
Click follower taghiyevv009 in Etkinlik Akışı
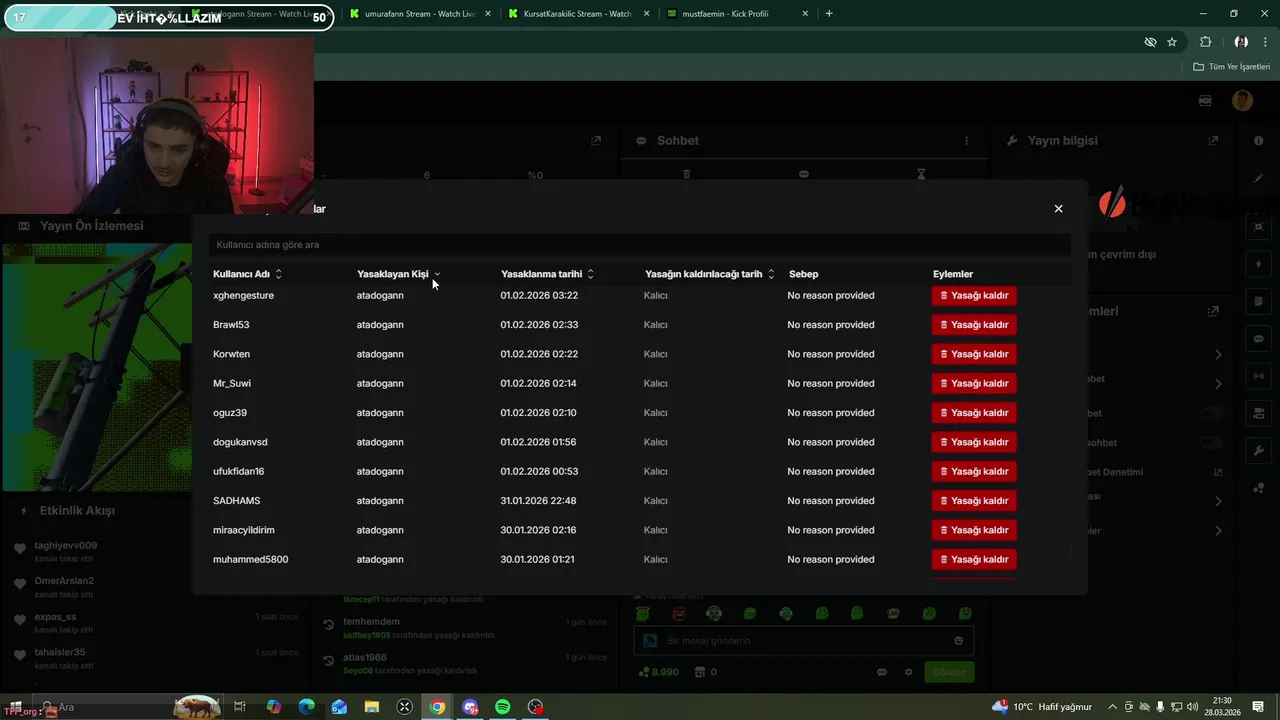click(66, 546)
